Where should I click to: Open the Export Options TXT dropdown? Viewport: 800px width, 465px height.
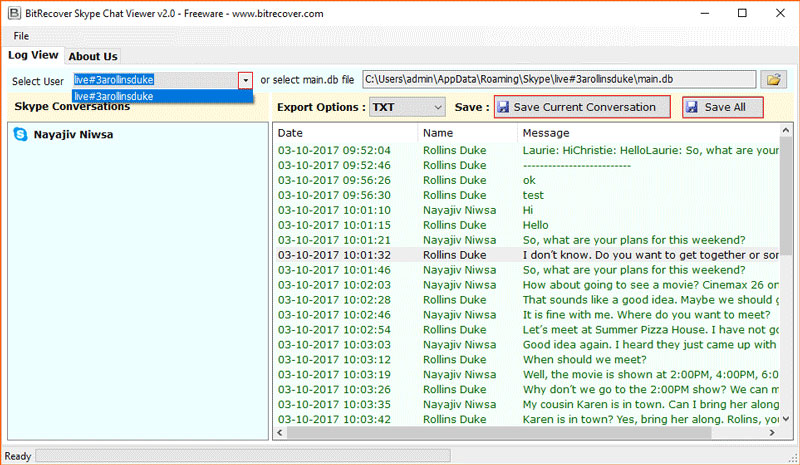click(x=407, y=107)
